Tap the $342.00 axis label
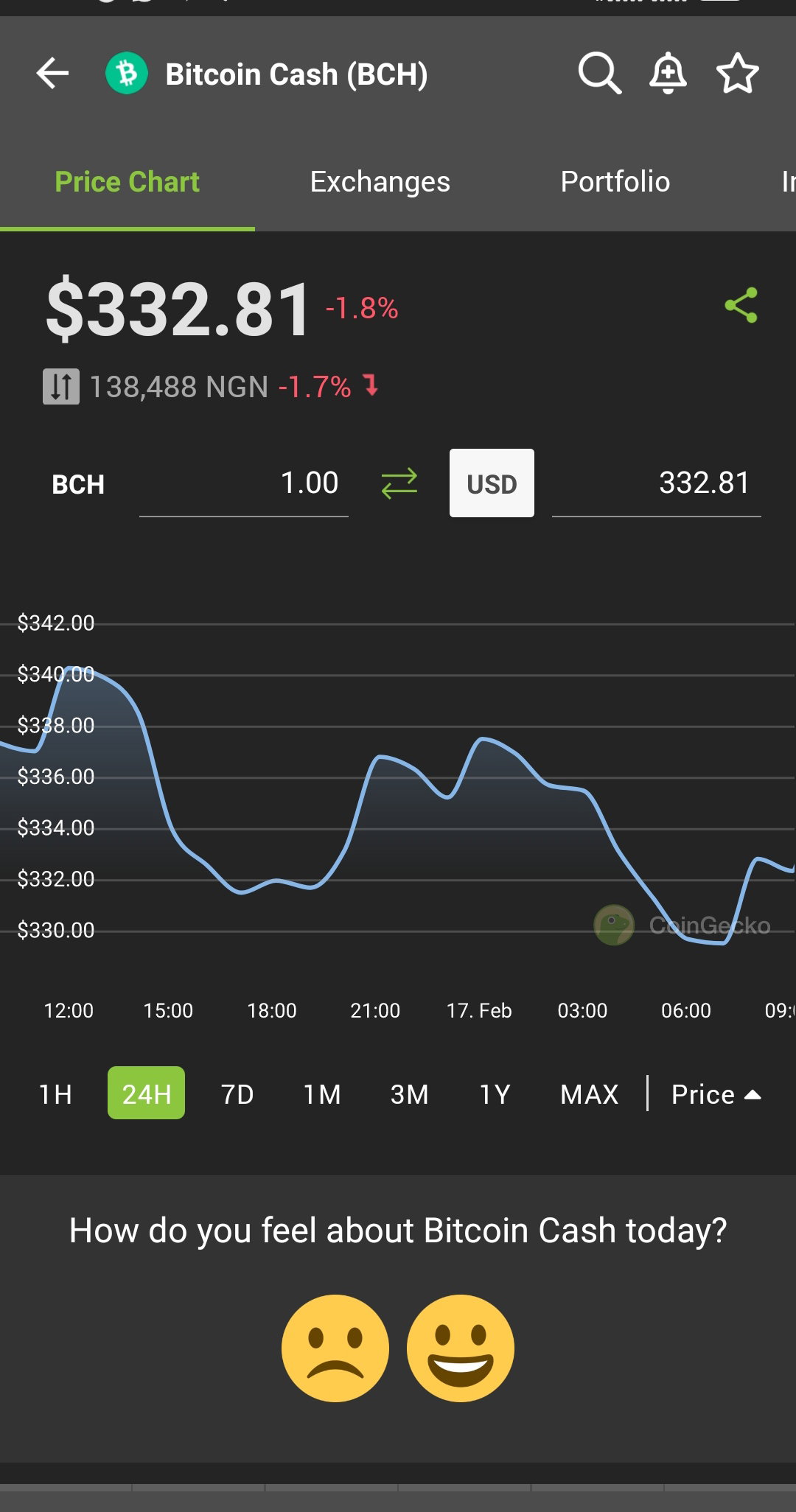The width and height of the screenshot is (796, 1512). (x=56, y=623)
